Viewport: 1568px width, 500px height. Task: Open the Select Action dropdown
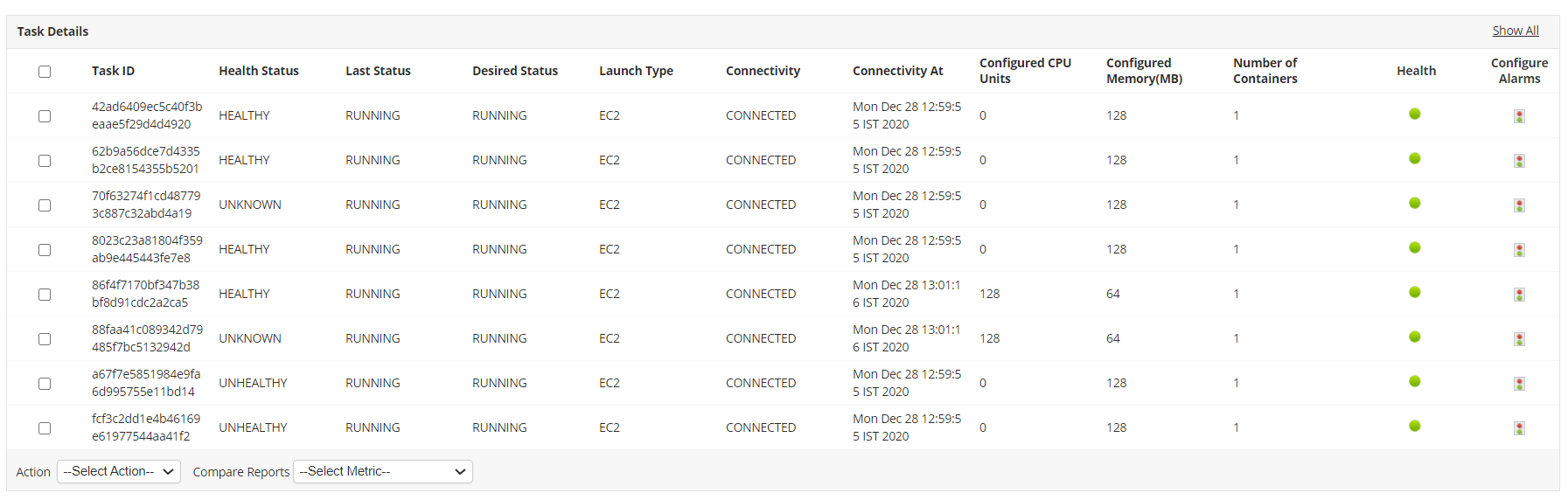point(119,472)
